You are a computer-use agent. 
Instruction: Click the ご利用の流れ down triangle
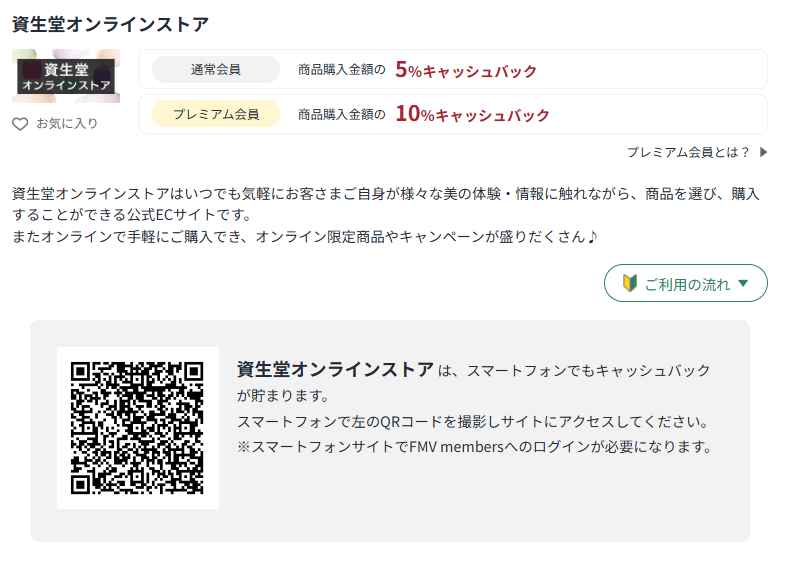pos(743,283)
